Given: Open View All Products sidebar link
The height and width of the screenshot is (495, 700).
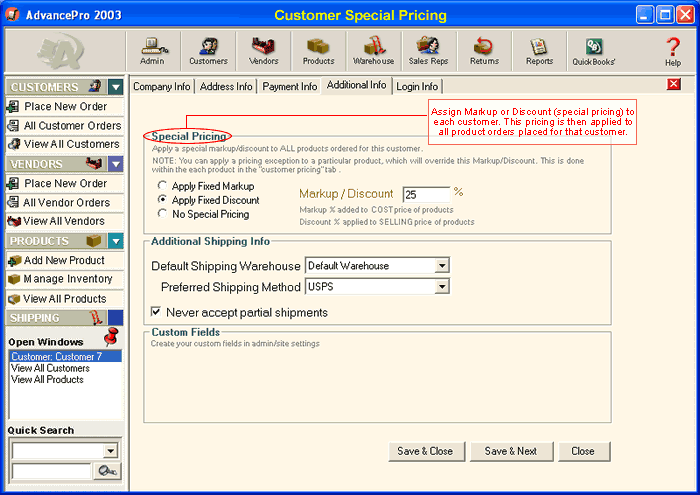Looking at the screenshot, I should click(x=65, y=298).
